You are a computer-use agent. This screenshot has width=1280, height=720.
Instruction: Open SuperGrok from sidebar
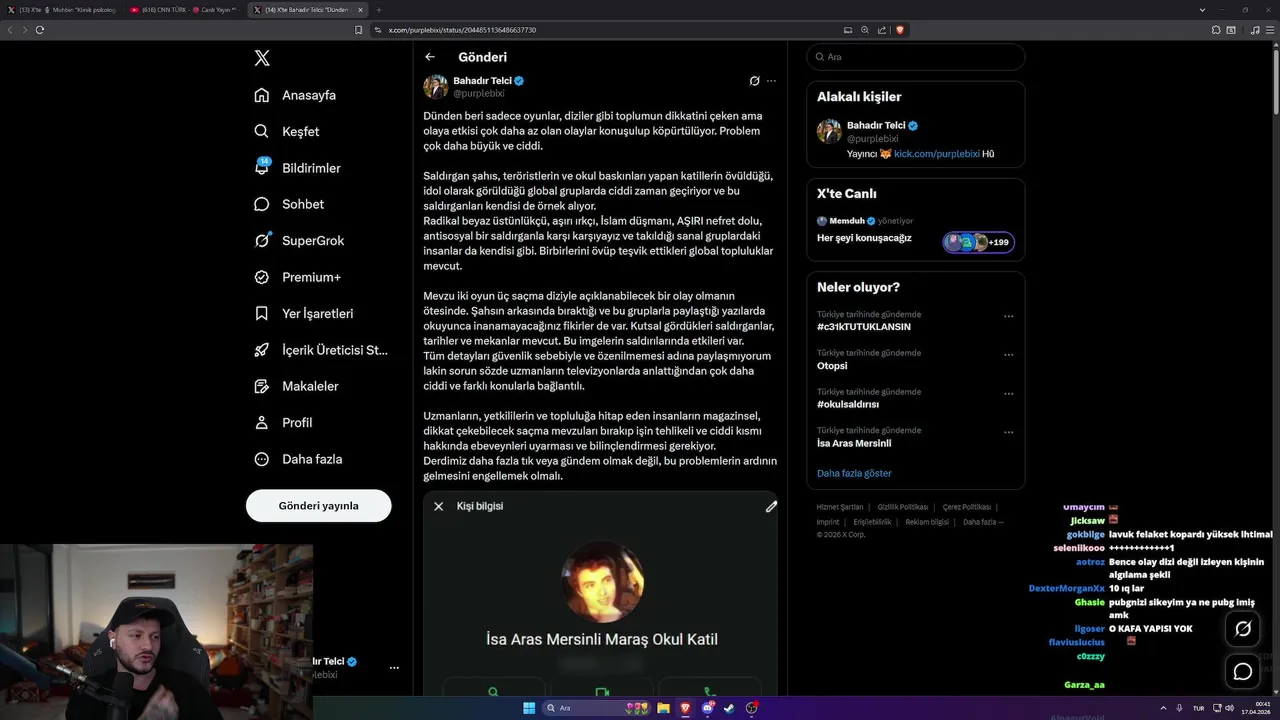point(299,240)
